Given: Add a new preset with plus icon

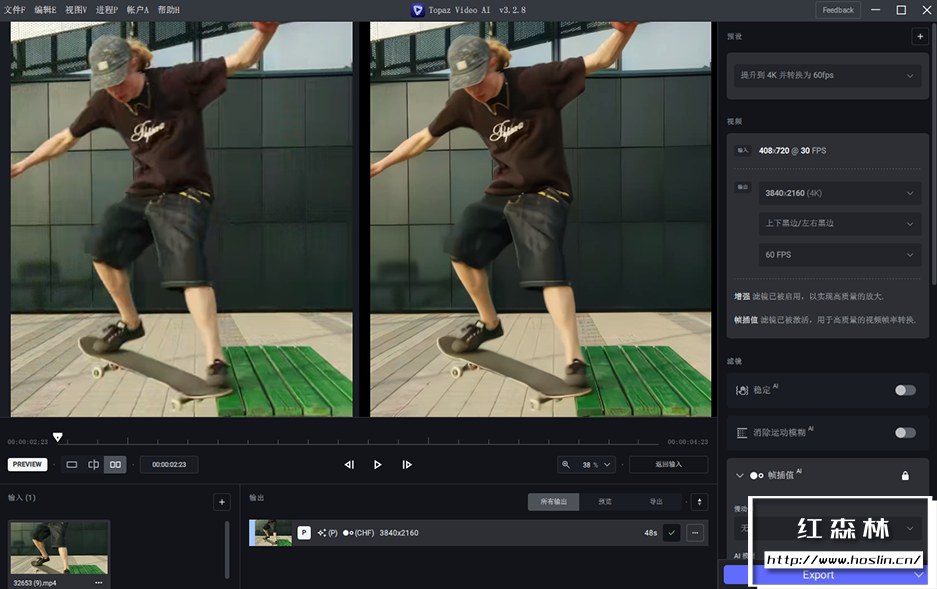Looking at the screenshot, I should click(x=919, y=37).
